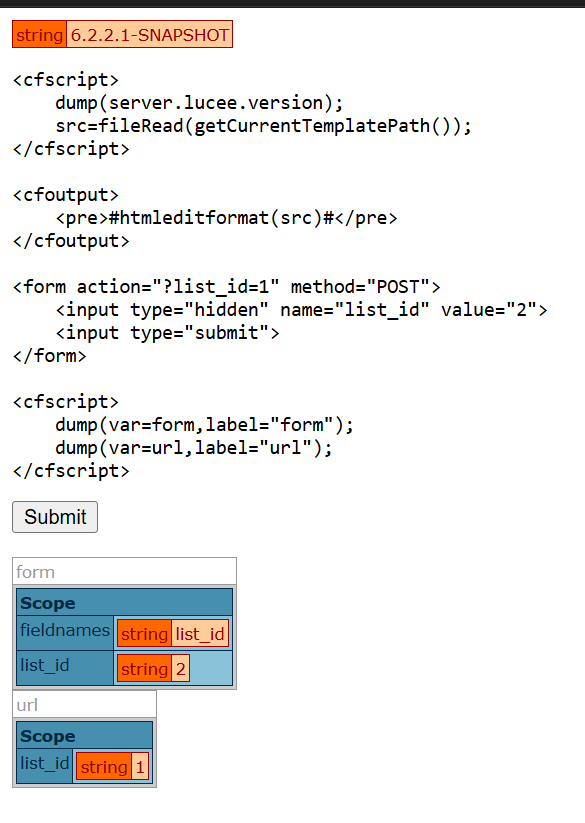Click the hidden input code line
The width and height of the screenshot is (585, 823).
pos(301,310)
